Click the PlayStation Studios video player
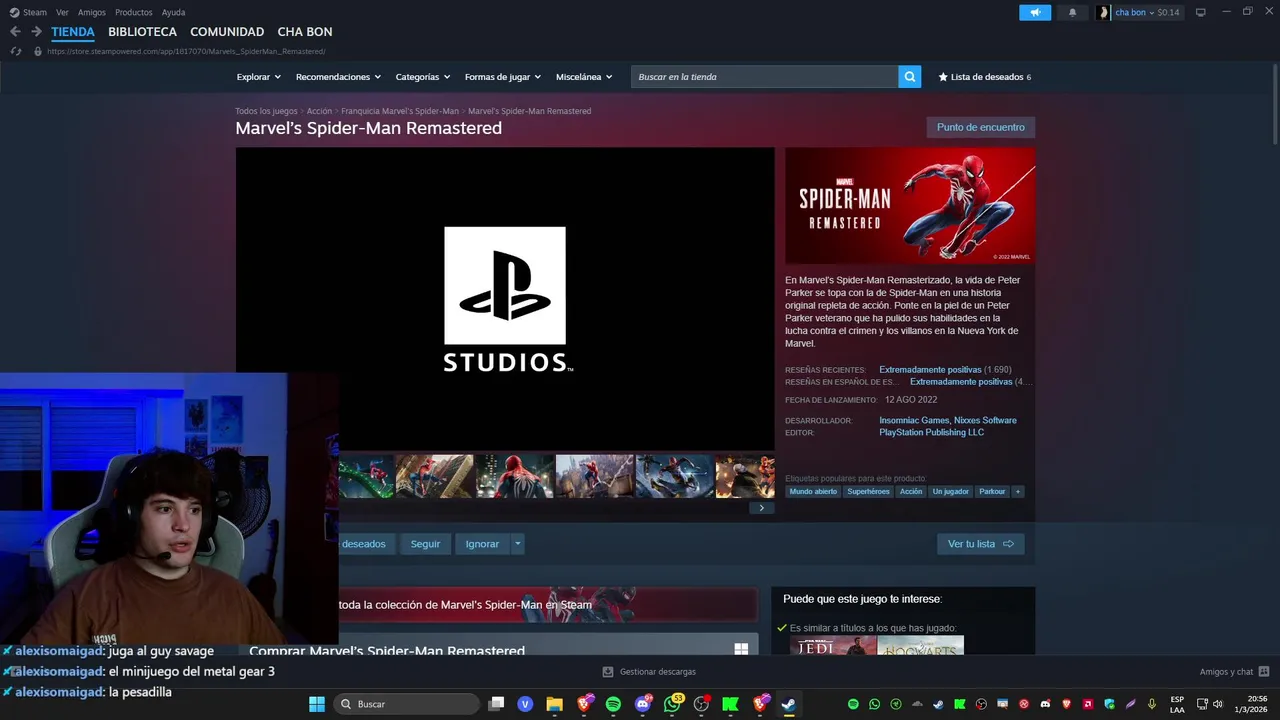This screenshot has width=1280, height=720. 505,299
